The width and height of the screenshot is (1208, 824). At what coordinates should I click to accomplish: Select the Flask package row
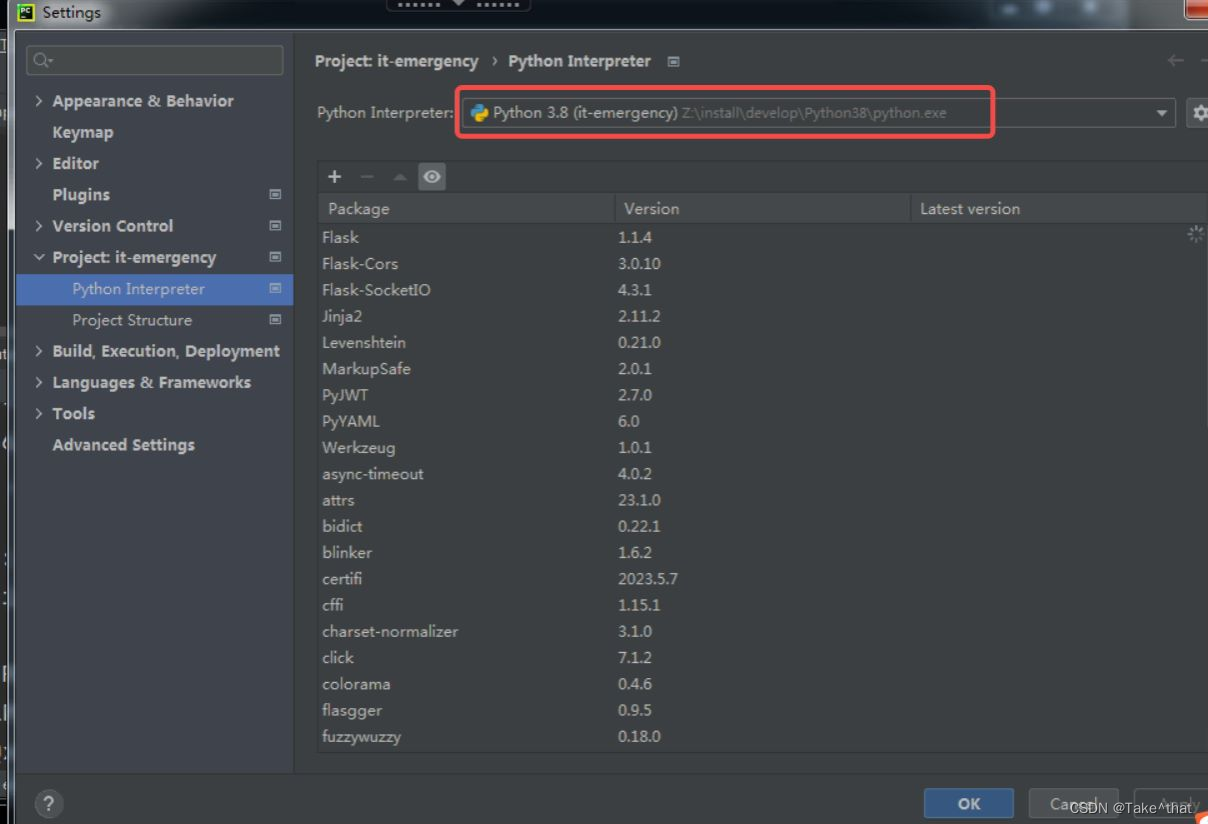click(763, 237)
